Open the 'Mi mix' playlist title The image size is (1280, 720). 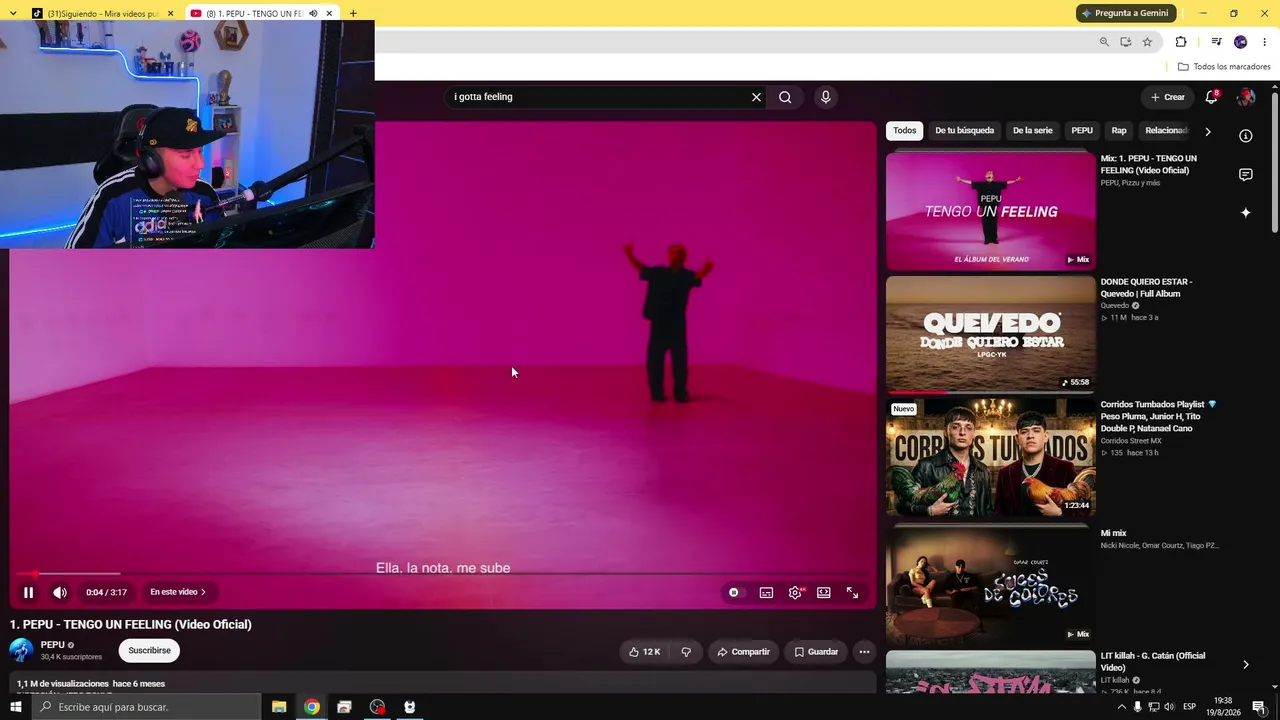click(x=1113, y=533)
